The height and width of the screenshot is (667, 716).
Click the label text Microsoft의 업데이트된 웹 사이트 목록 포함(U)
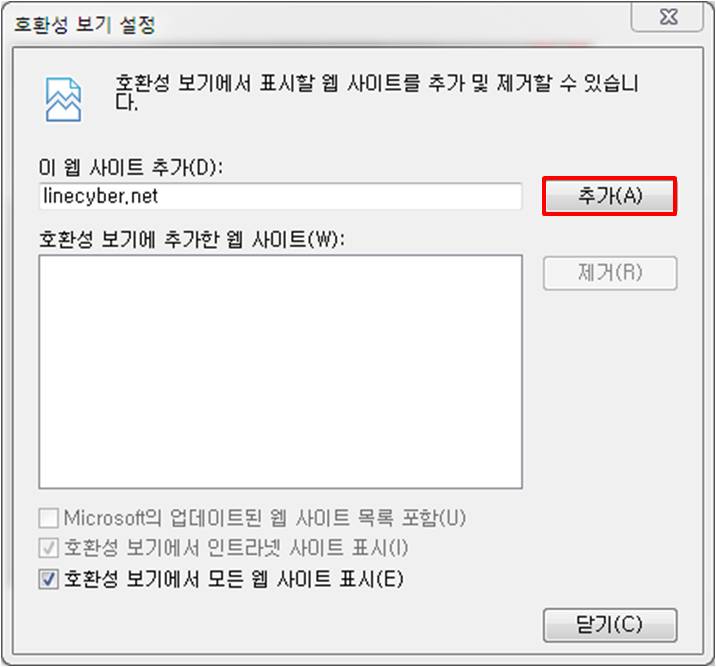264,518
